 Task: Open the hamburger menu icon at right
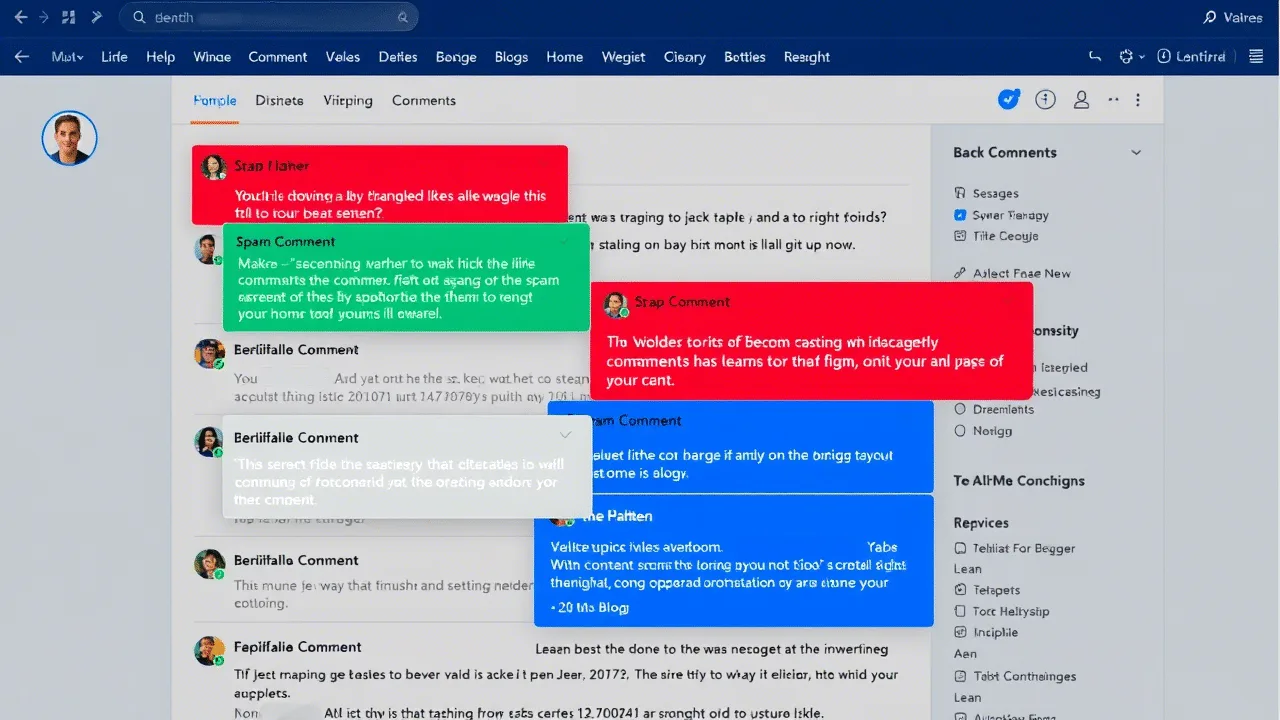[x=1256, y=57]
